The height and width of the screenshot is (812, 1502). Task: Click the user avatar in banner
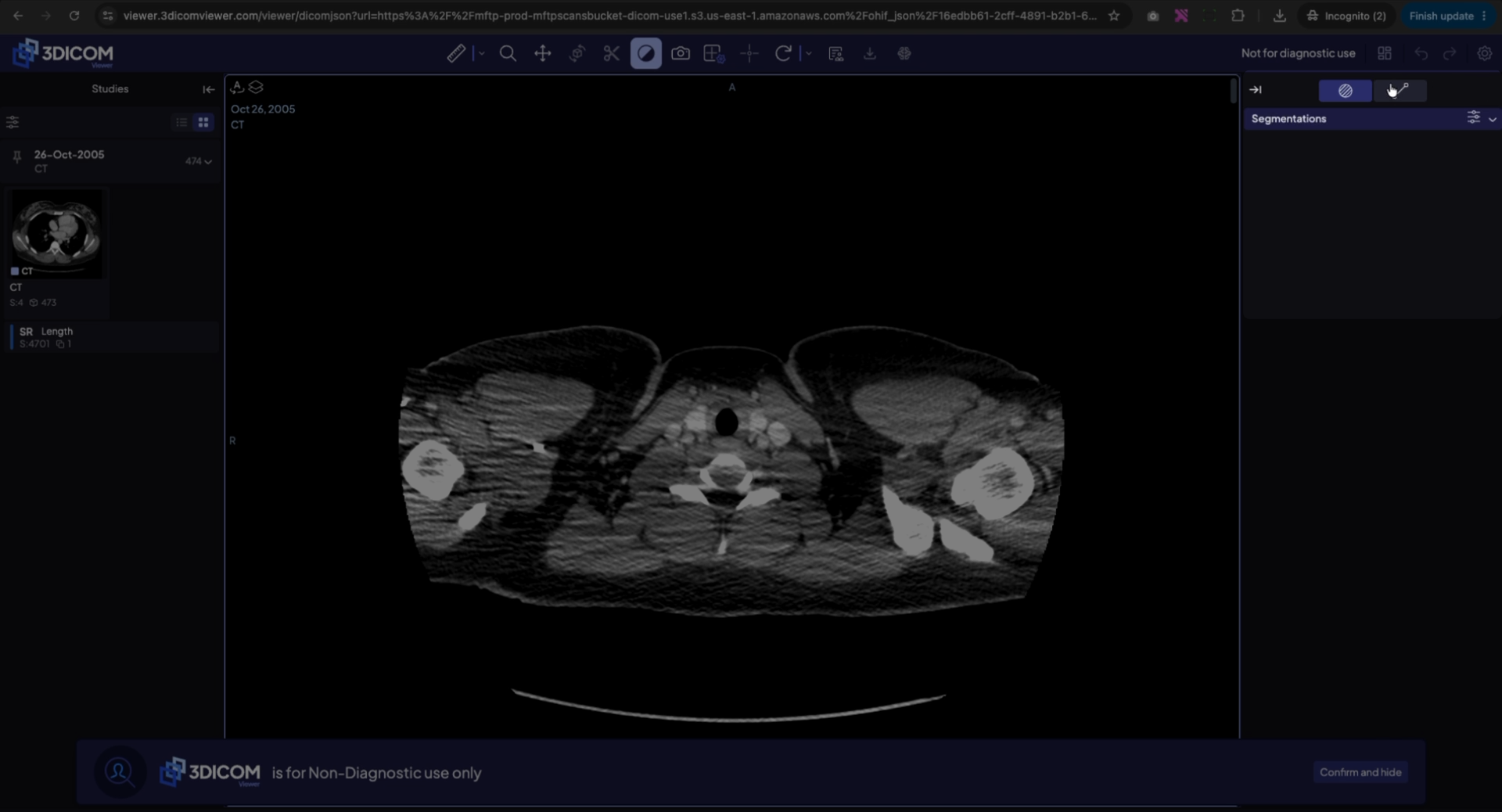tap(120, 772)
